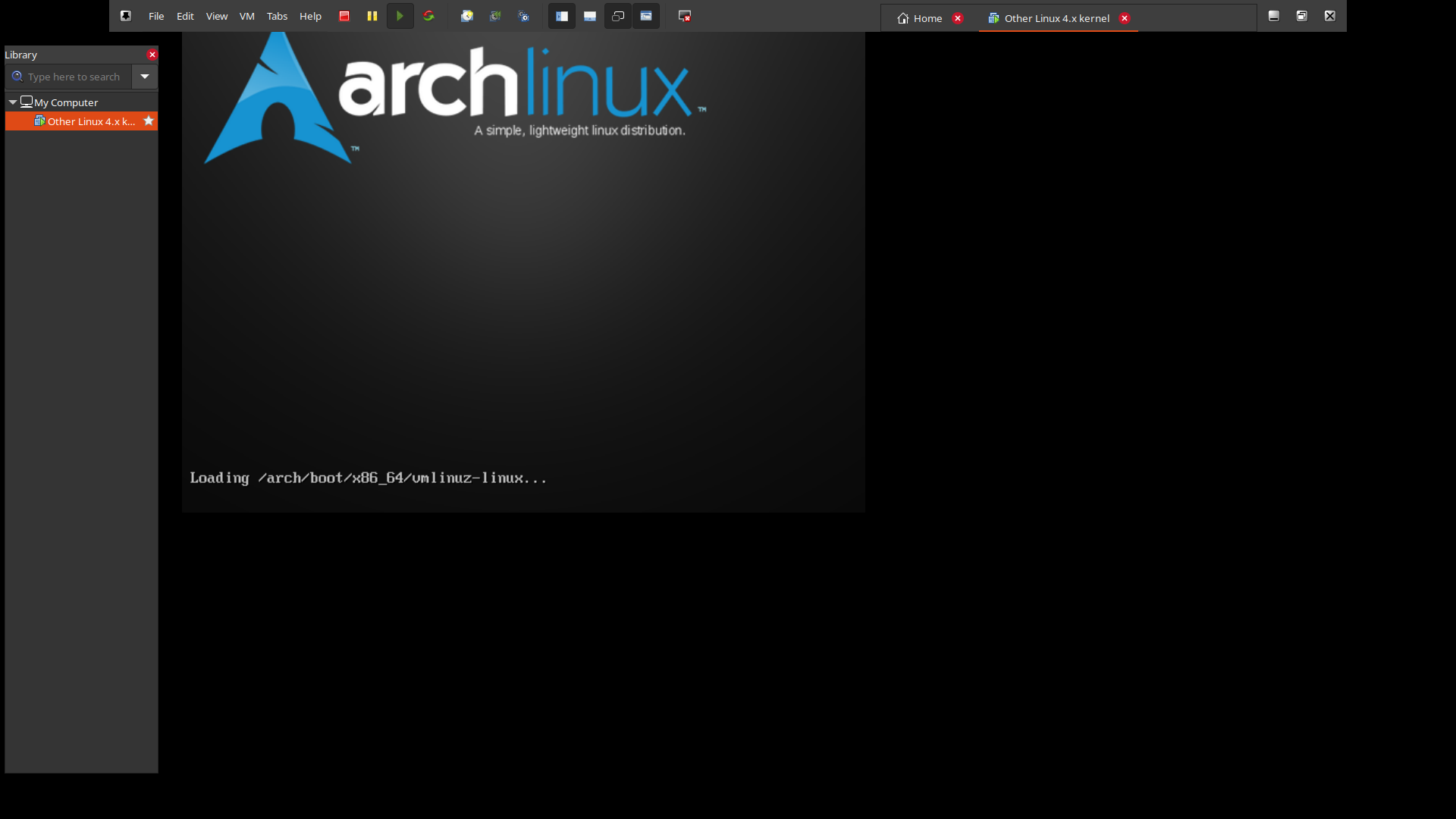Click the red Power Off VM icon

tap(344, 16)
